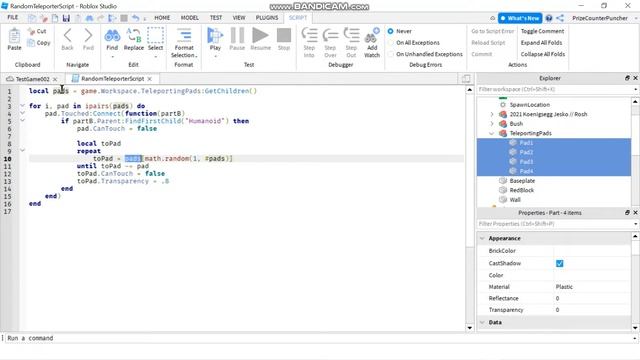The width and height of the screenshot is (640, 360).
Task: Open the help question mark icon
Action: (549, 18)
